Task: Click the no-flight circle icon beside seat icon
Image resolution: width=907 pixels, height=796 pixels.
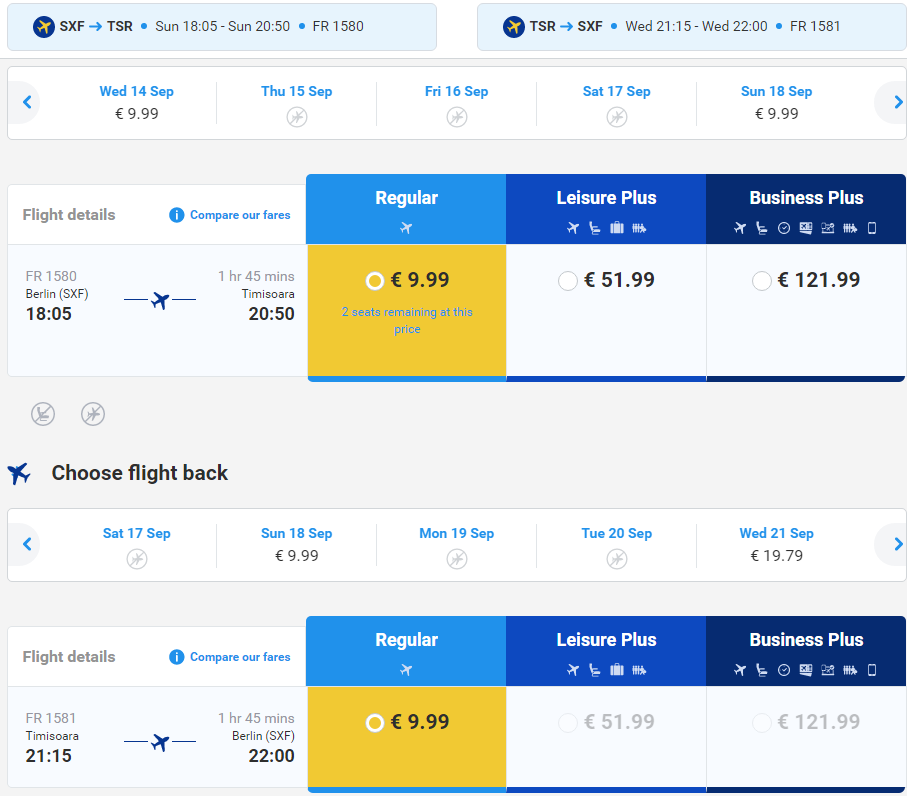Action: (x=93, y=414)
